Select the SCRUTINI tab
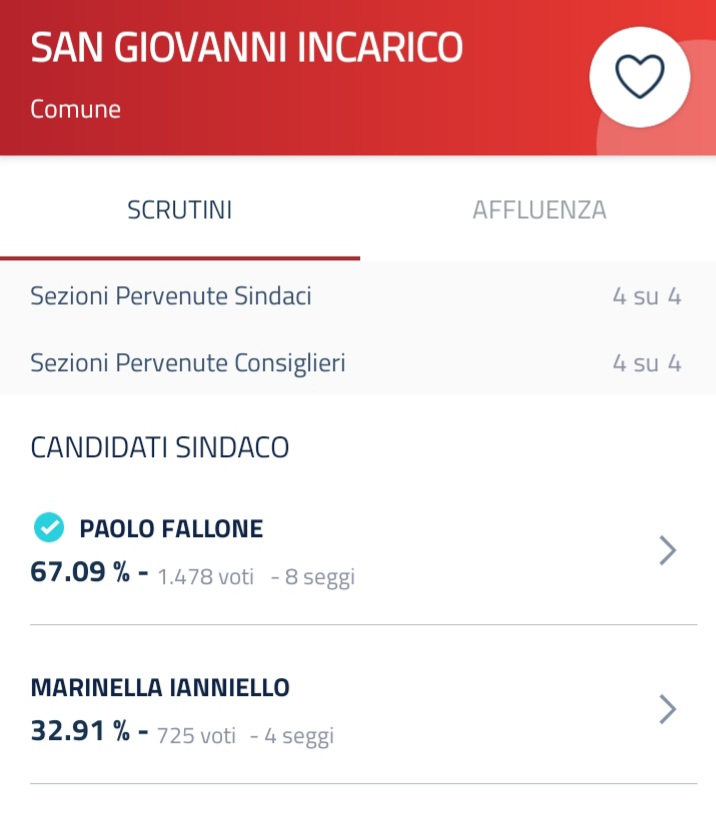Viewport: 716px width, 816px height. [x=180, y=210]
